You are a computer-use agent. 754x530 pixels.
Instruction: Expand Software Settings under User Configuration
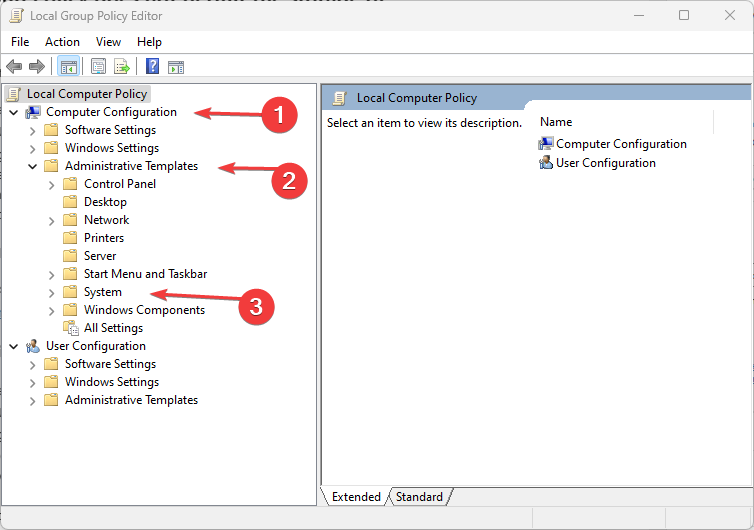[x=32, y=365]
